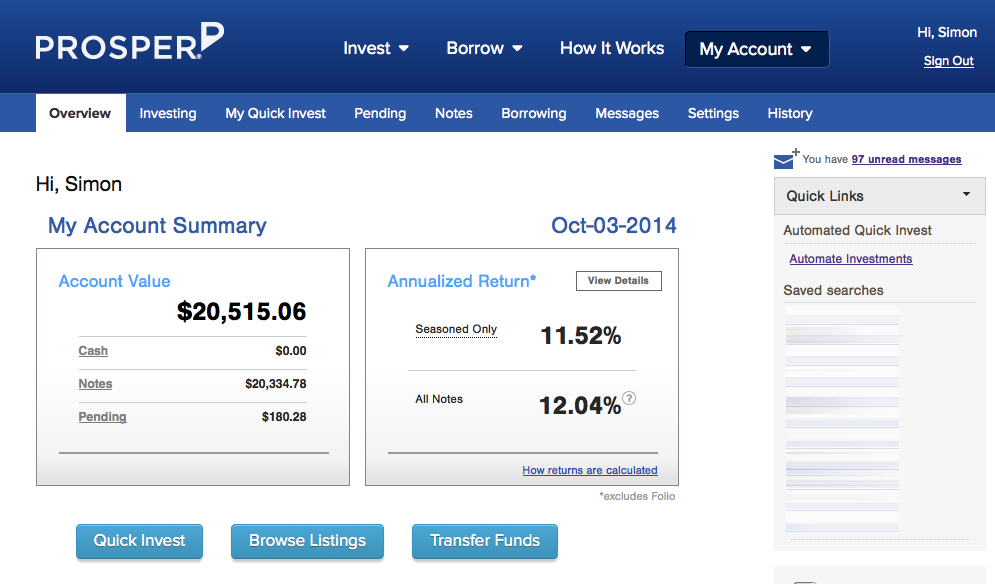Viewport: 995px width, 584px height.
Task: Click the Quick Invest button
Action: click(140, 541)
